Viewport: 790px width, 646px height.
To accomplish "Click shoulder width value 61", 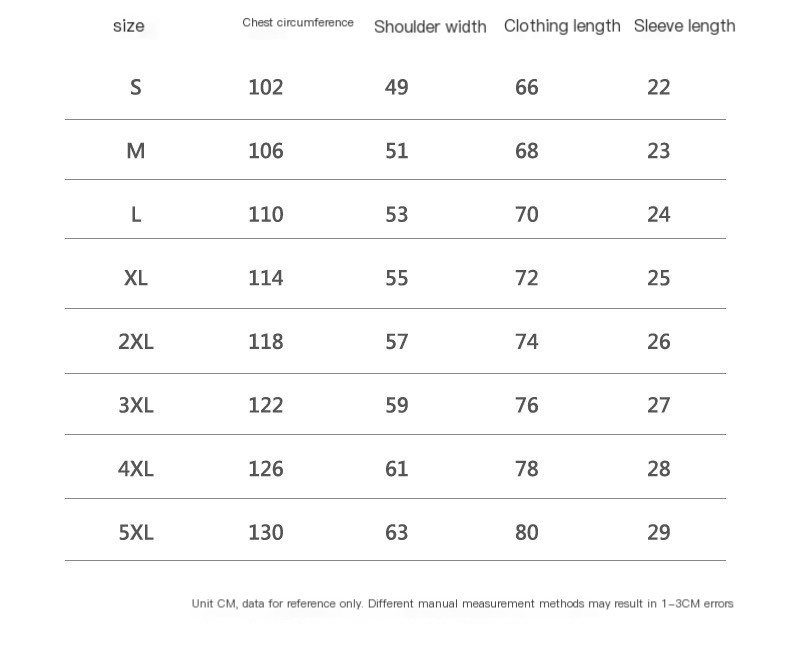I will (x=397, y=468).
